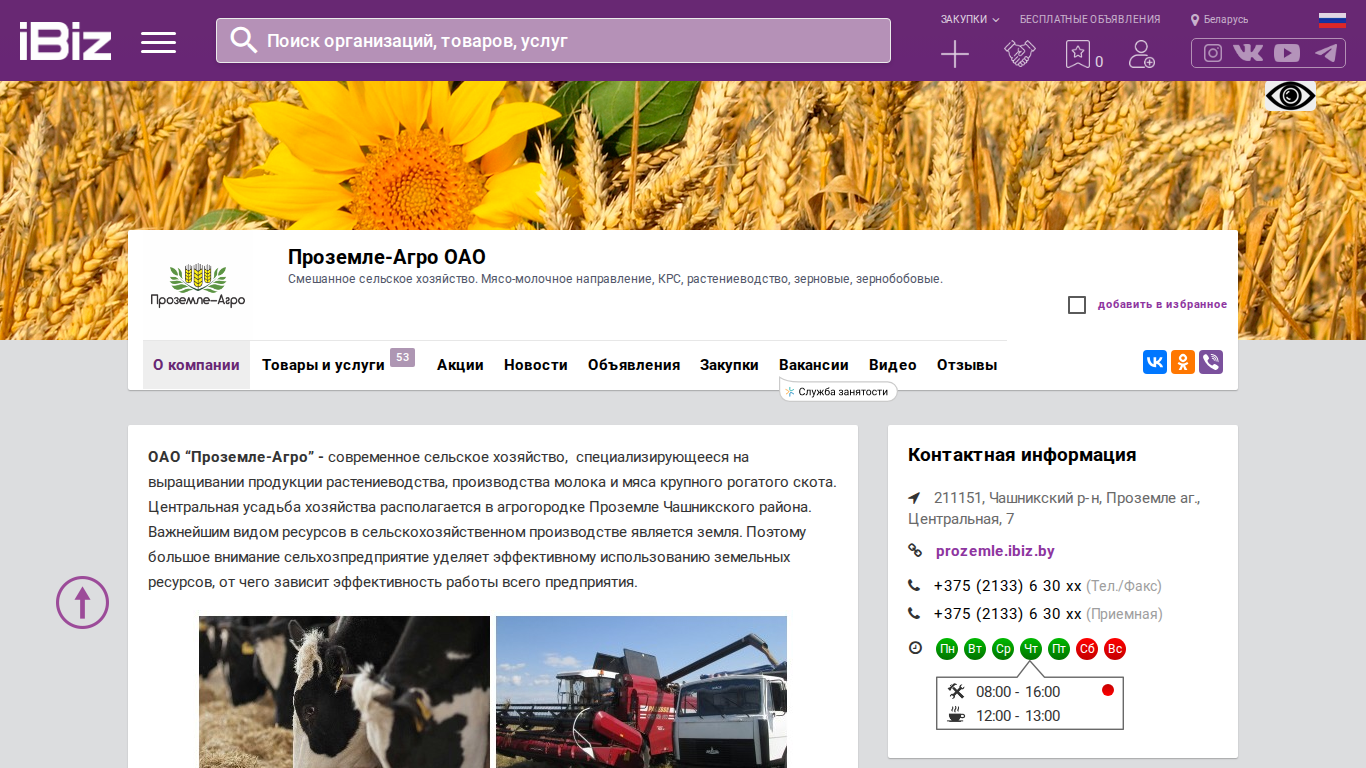Select the Пт day circle
The image size is (1366, 768).
[x=1059, y=649]
